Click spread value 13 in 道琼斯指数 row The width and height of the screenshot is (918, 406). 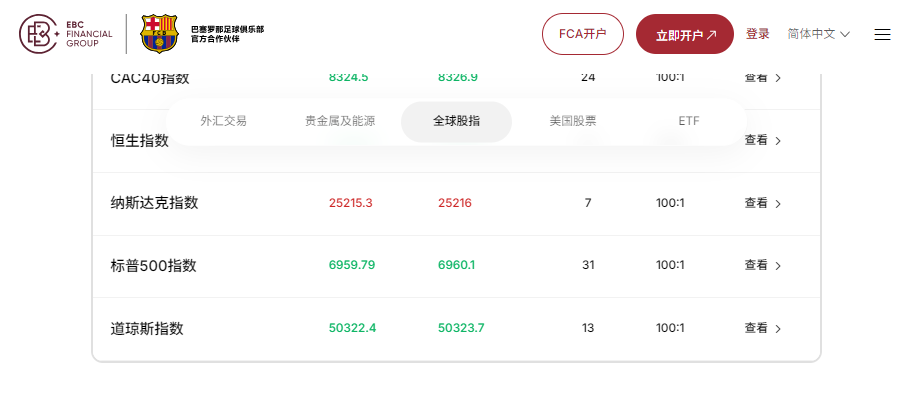click(588, 328)
